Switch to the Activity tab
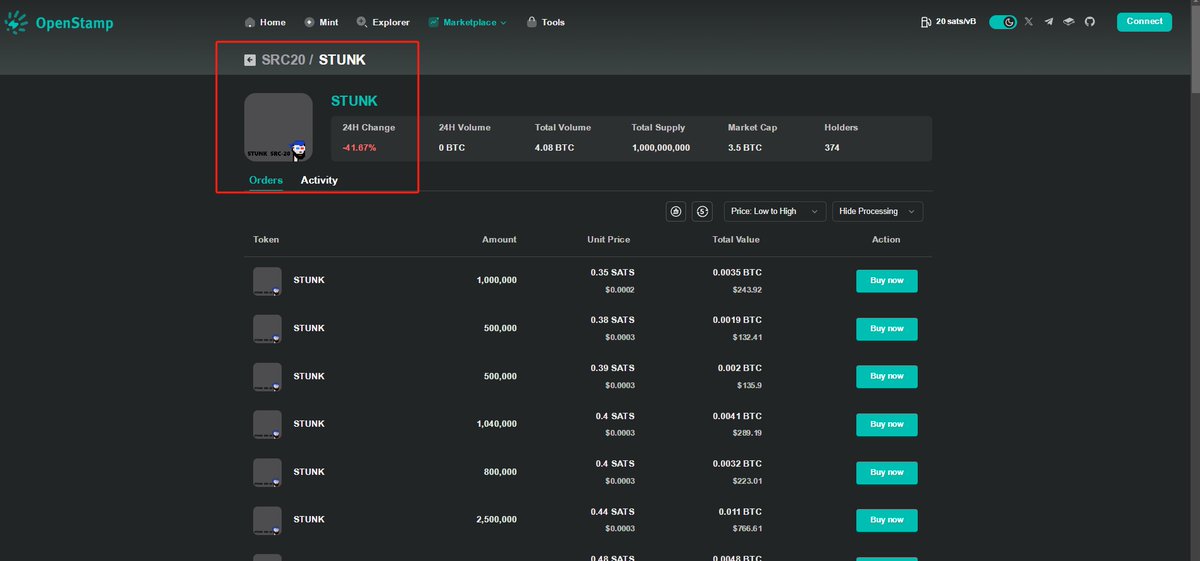The width and height of the screenshot is (1200, 561). [x=319, y=181]
